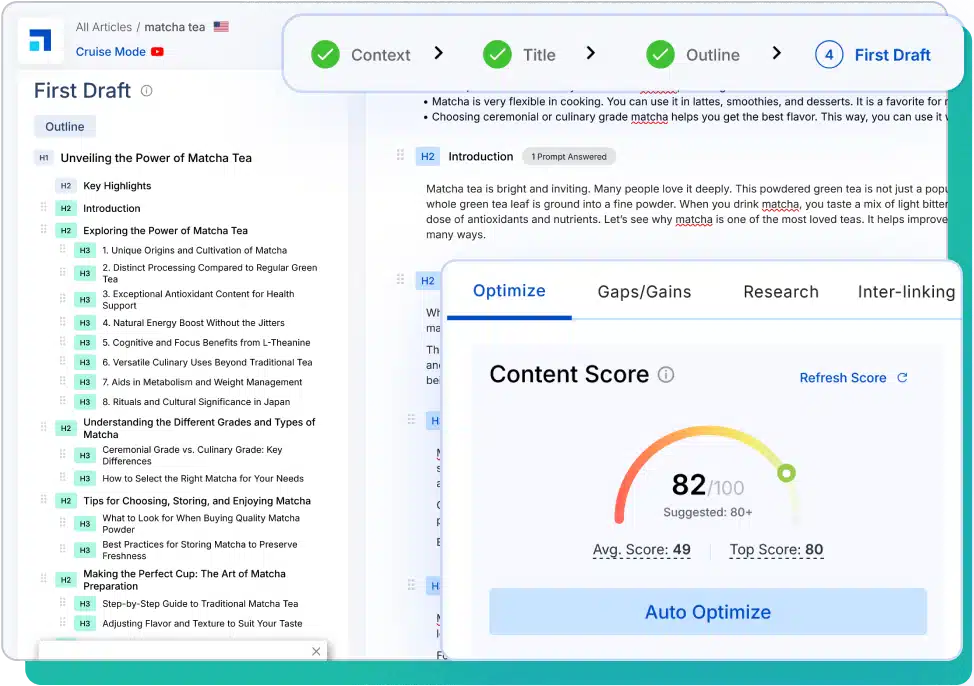Open step 4 First Draft
This screenshot has width=974, height=686.
coord(873,55)
